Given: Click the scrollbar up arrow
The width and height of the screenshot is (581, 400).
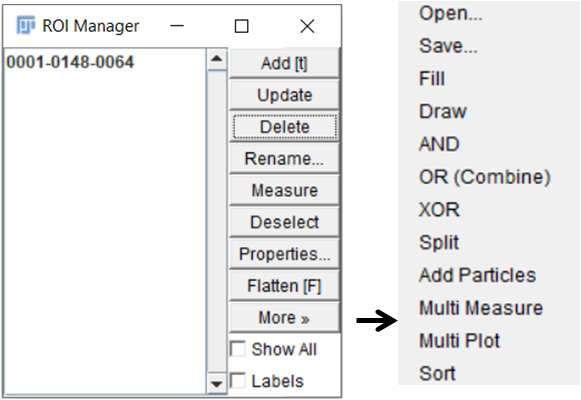Looking at the screenshot, I should coord(217,59).
